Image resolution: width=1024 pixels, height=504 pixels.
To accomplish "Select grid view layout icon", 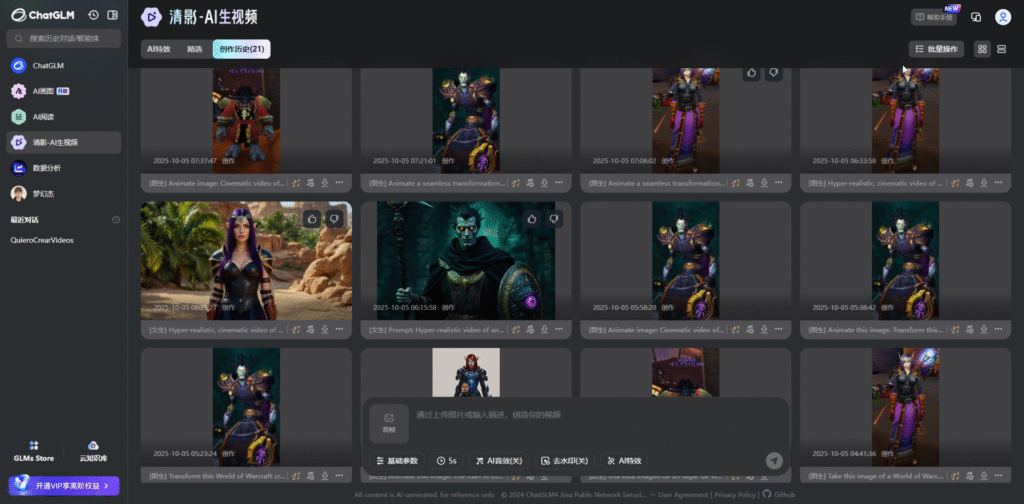I will point(982,49).
